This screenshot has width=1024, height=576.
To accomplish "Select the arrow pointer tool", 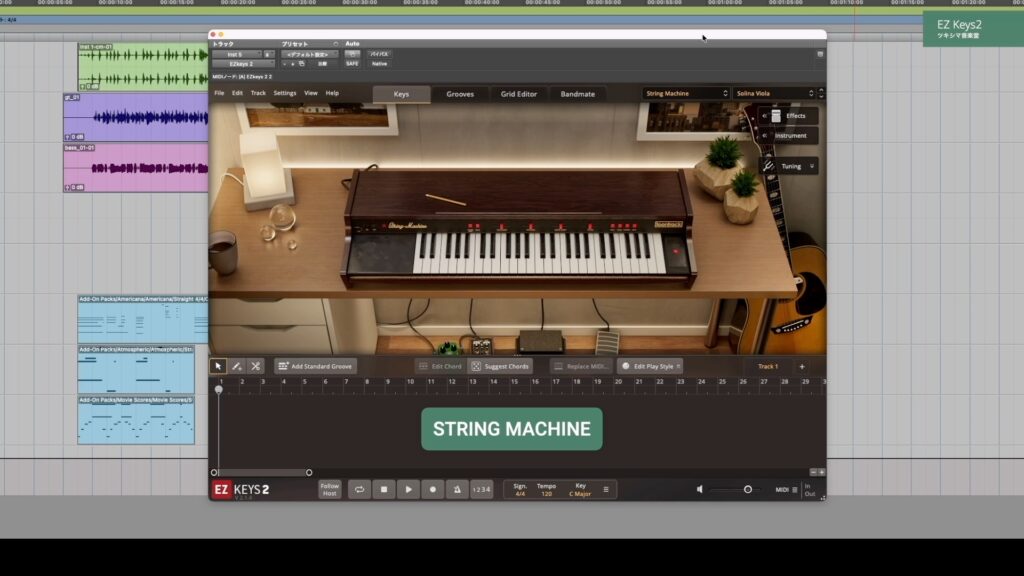I will [x=218, y=367].
